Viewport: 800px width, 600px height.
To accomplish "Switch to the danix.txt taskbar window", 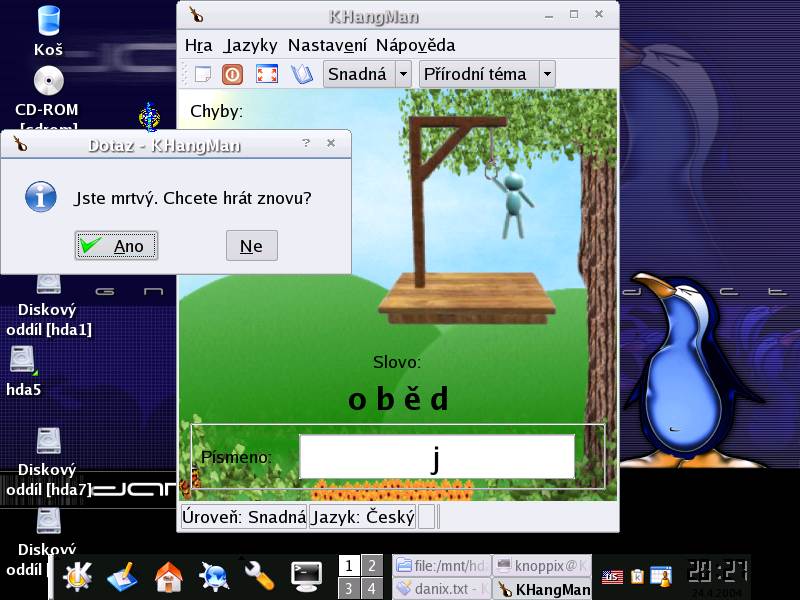I will tap(442, 589).
